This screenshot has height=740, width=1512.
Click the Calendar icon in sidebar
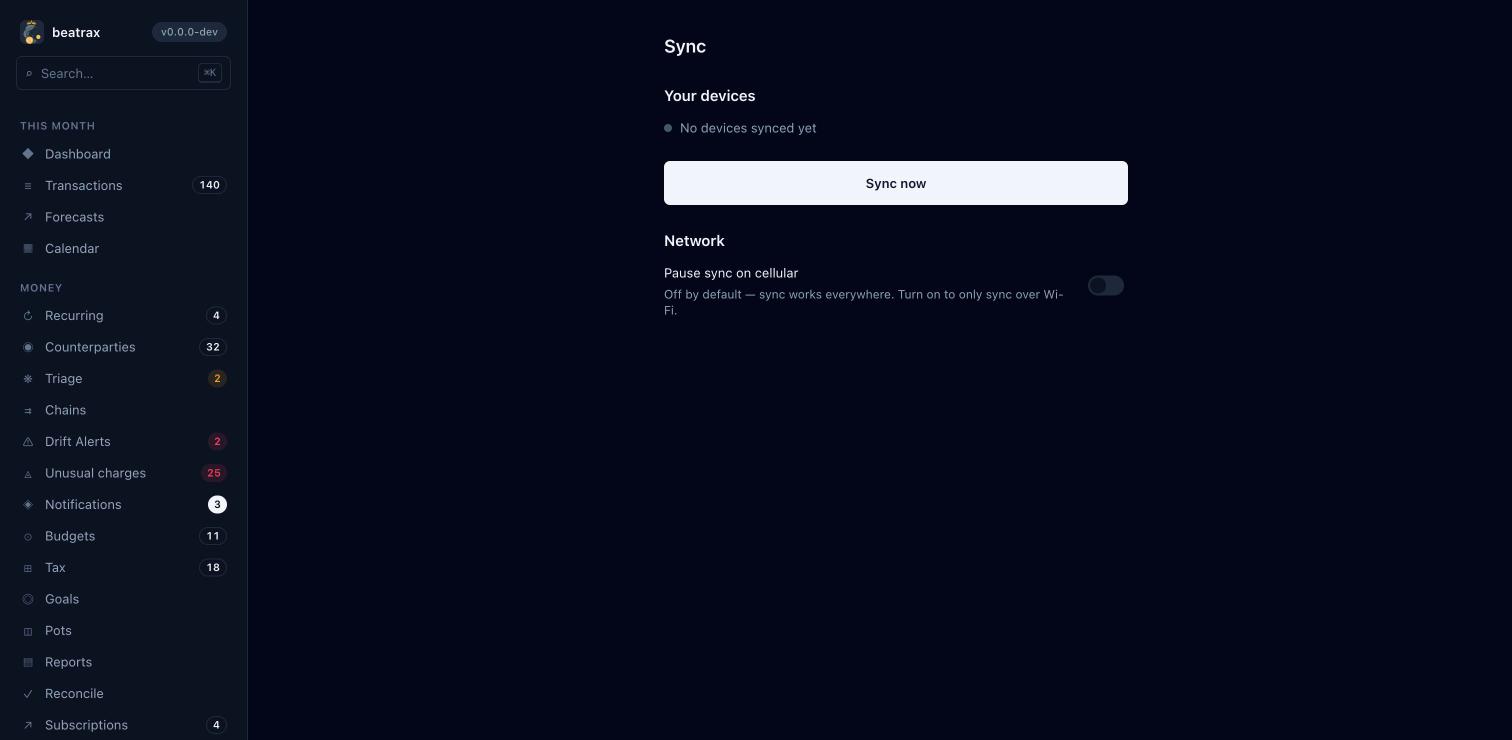coord(28,249)
